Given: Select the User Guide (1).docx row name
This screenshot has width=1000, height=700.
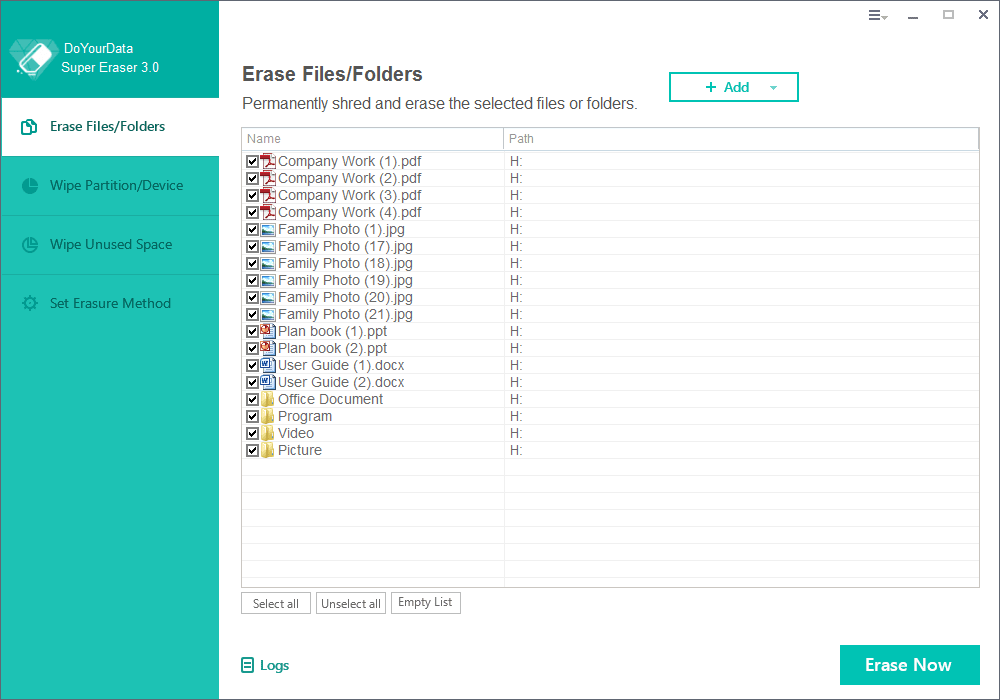Looking at the screenshot, I should tap(341, 365).
